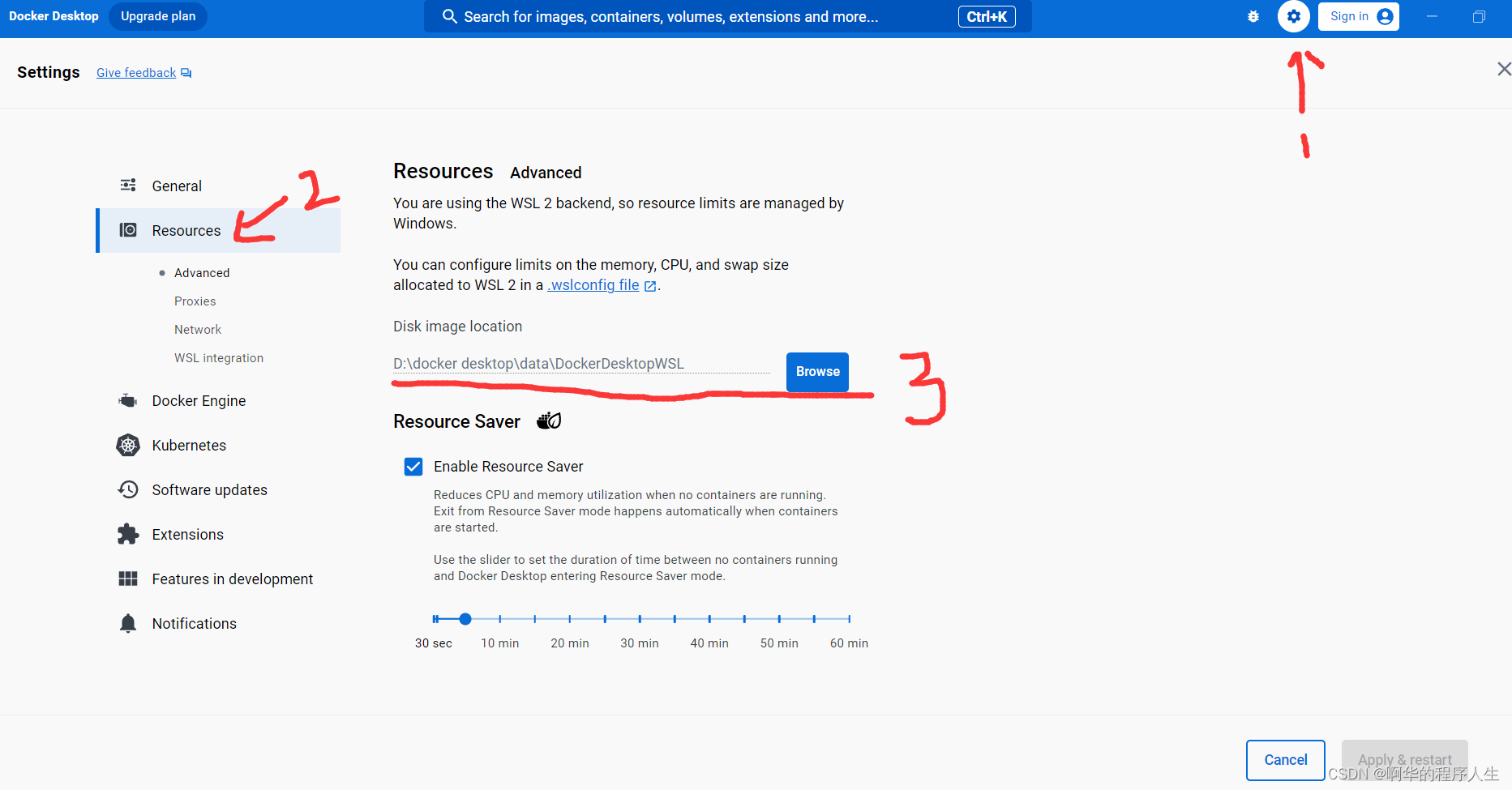Open Software updates settings
The width and height of the screenshot is (1512, 790).
click(x=218, y=489)
